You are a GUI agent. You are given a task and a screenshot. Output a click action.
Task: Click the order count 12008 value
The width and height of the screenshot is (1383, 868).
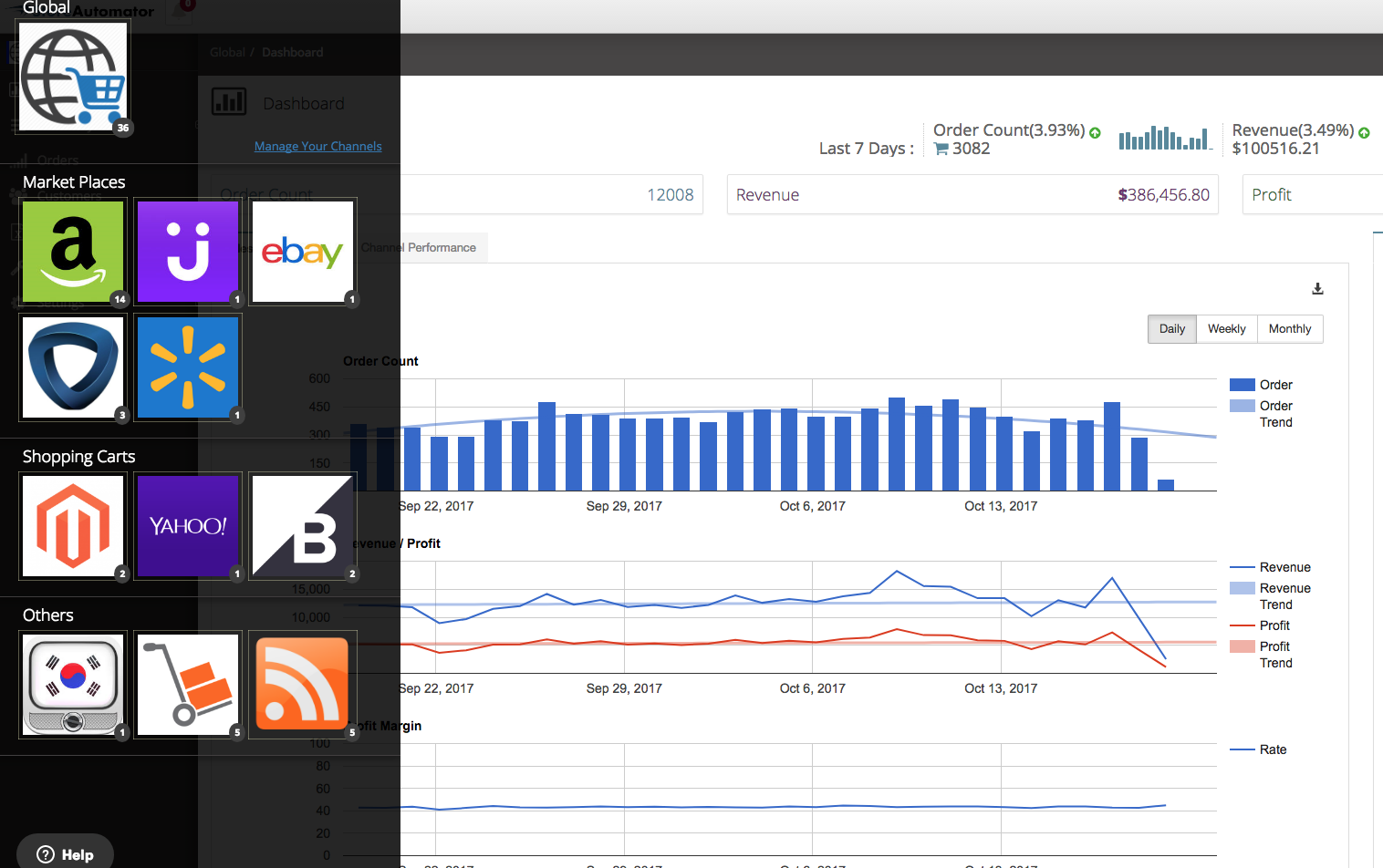tap(671, 195)
